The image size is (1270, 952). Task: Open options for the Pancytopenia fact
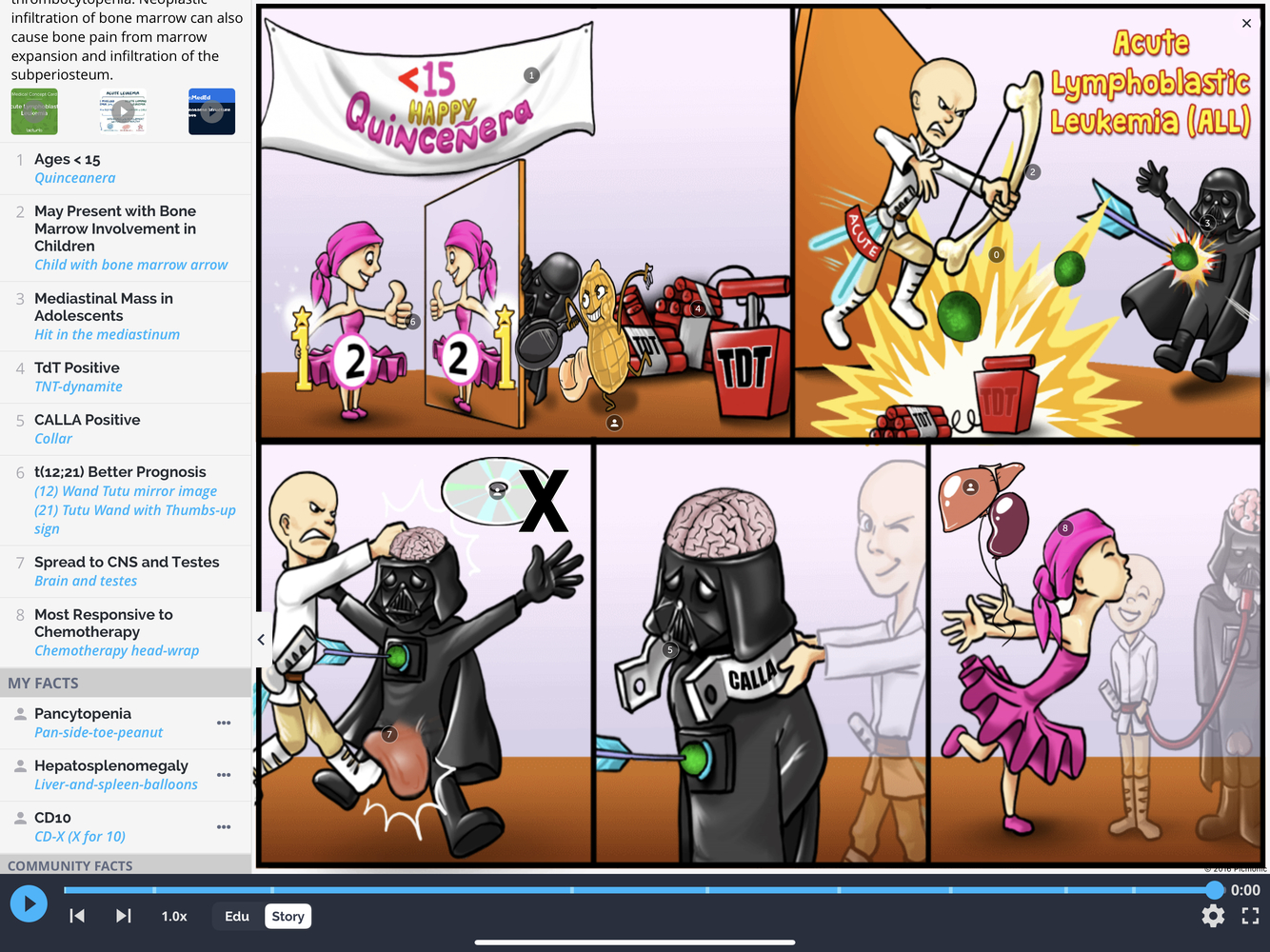tap(224, 723)
